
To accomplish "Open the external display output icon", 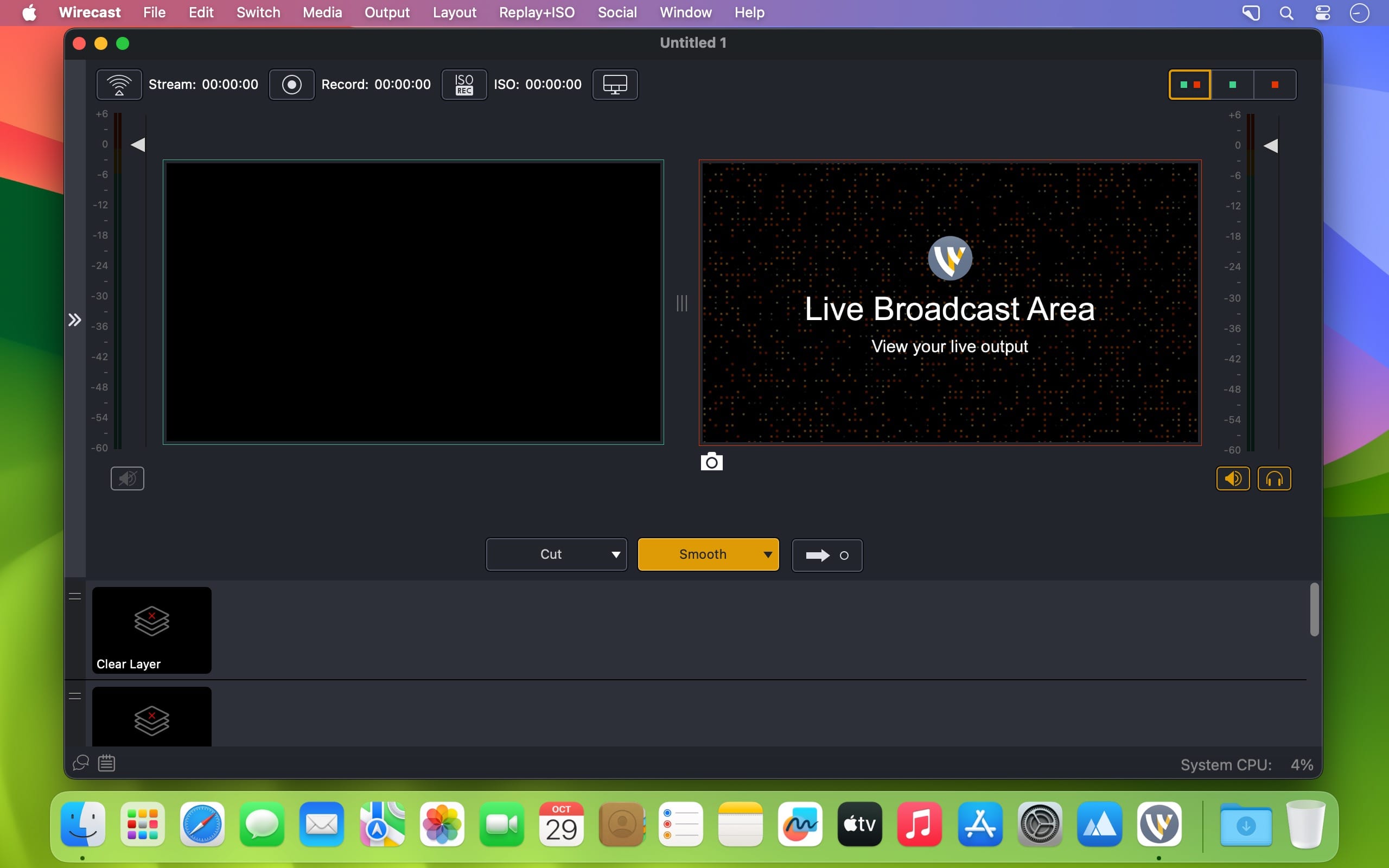I will click(x=615, y=85).
